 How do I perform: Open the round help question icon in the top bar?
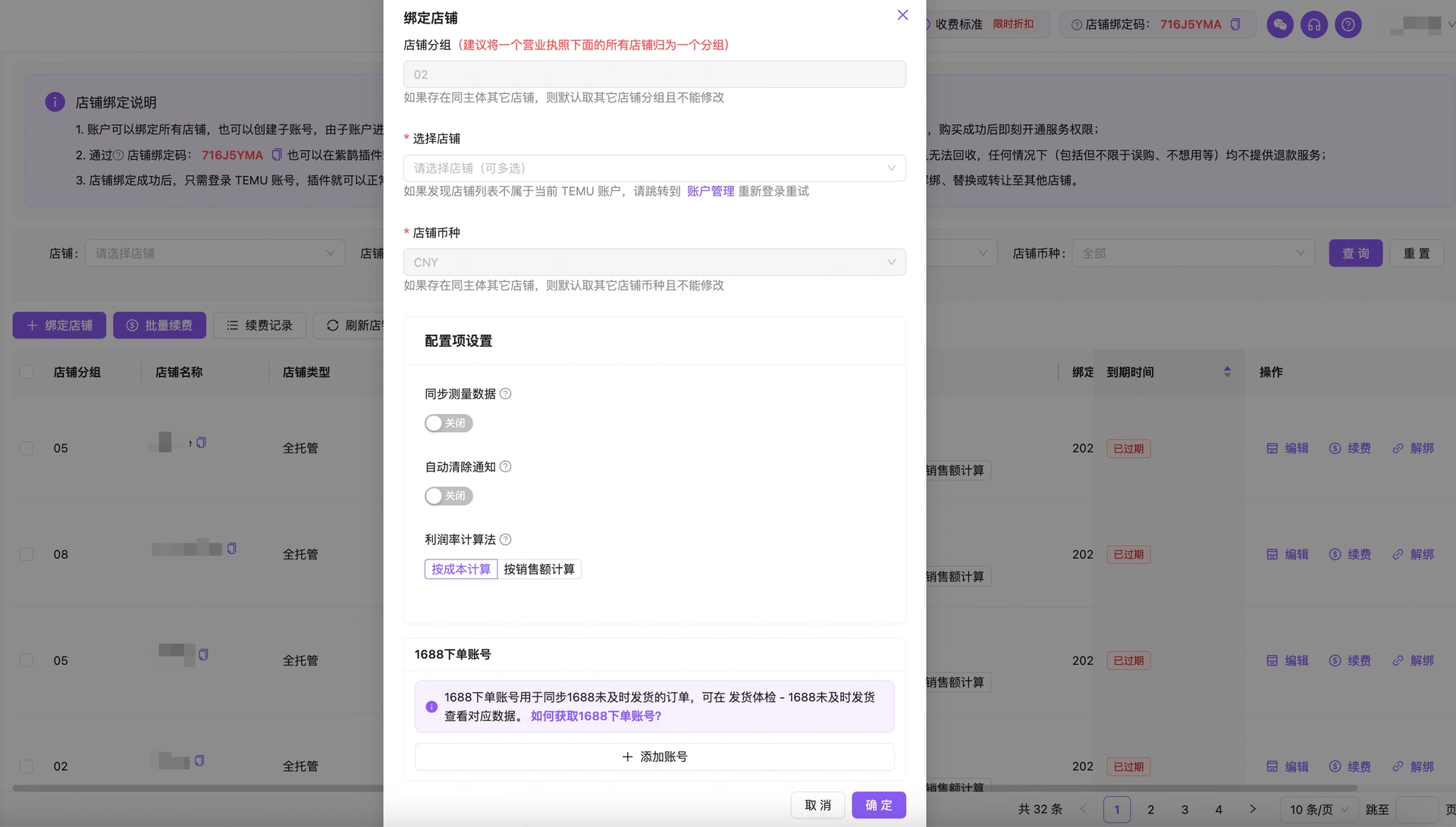[1348, 24]
